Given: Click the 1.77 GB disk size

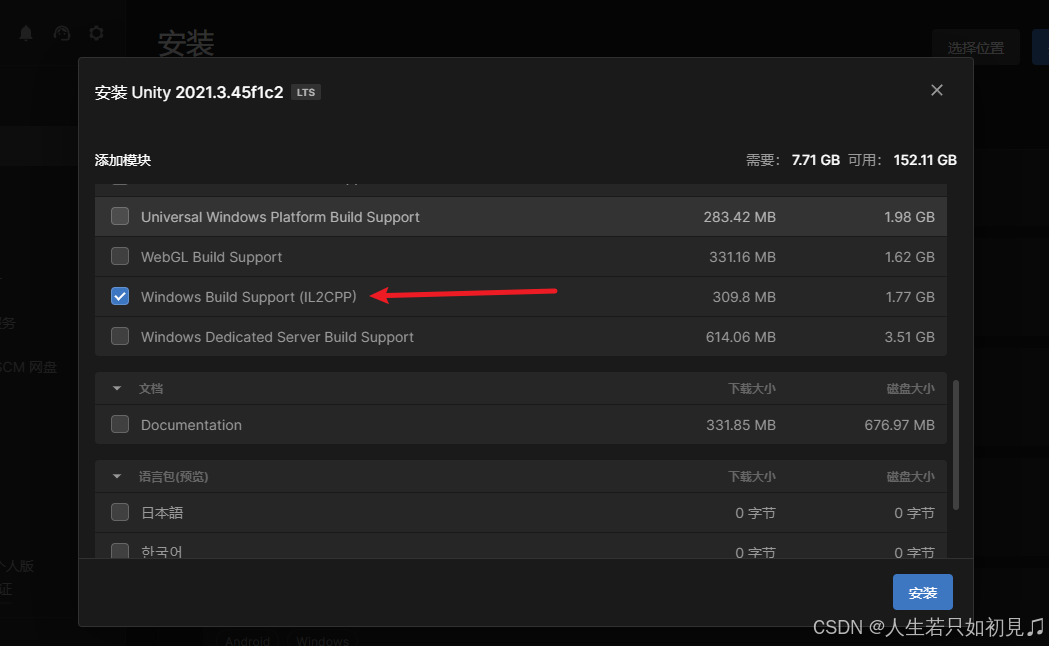Looking at the screenshot, I should point(910,297).
